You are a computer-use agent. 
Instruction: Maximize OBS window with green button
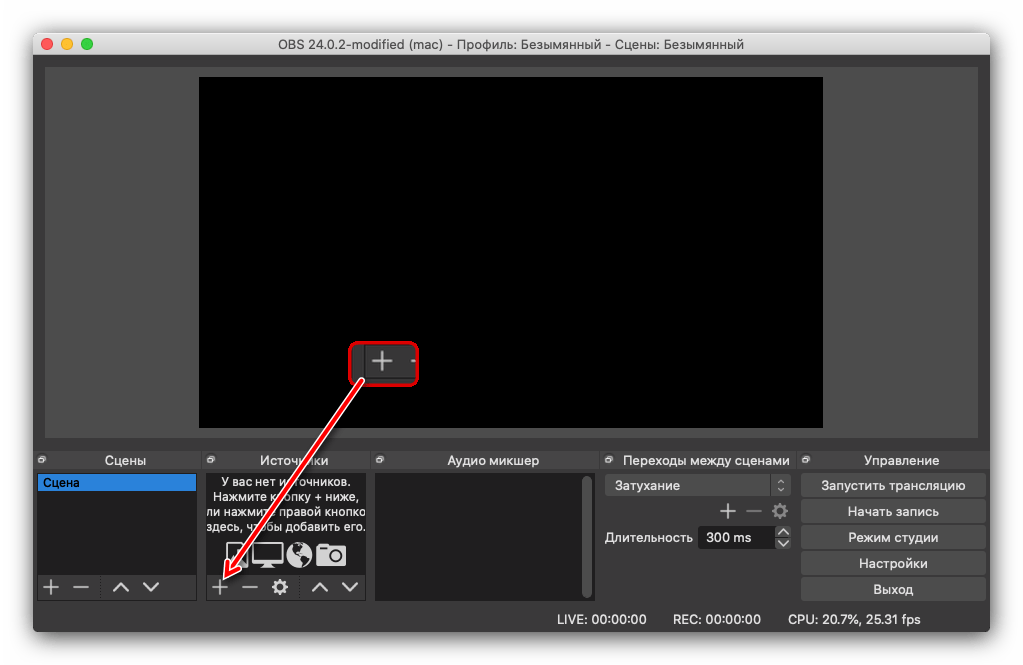[x=87, y=44]
